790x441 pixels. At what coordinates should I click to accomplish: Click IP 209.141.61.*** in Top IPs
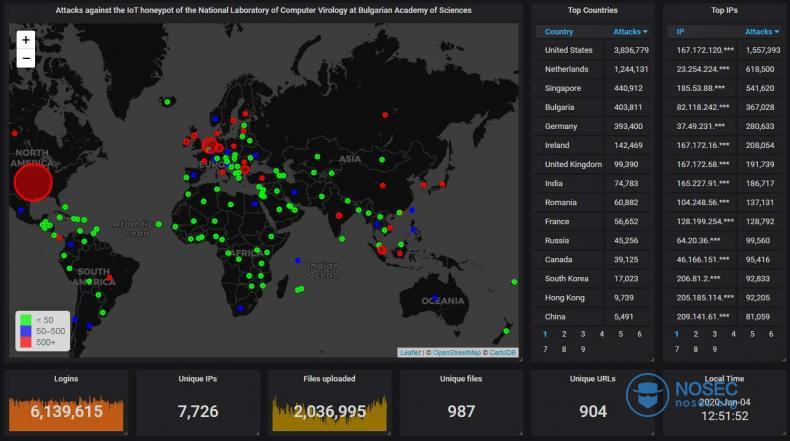[x=702, y=317]
